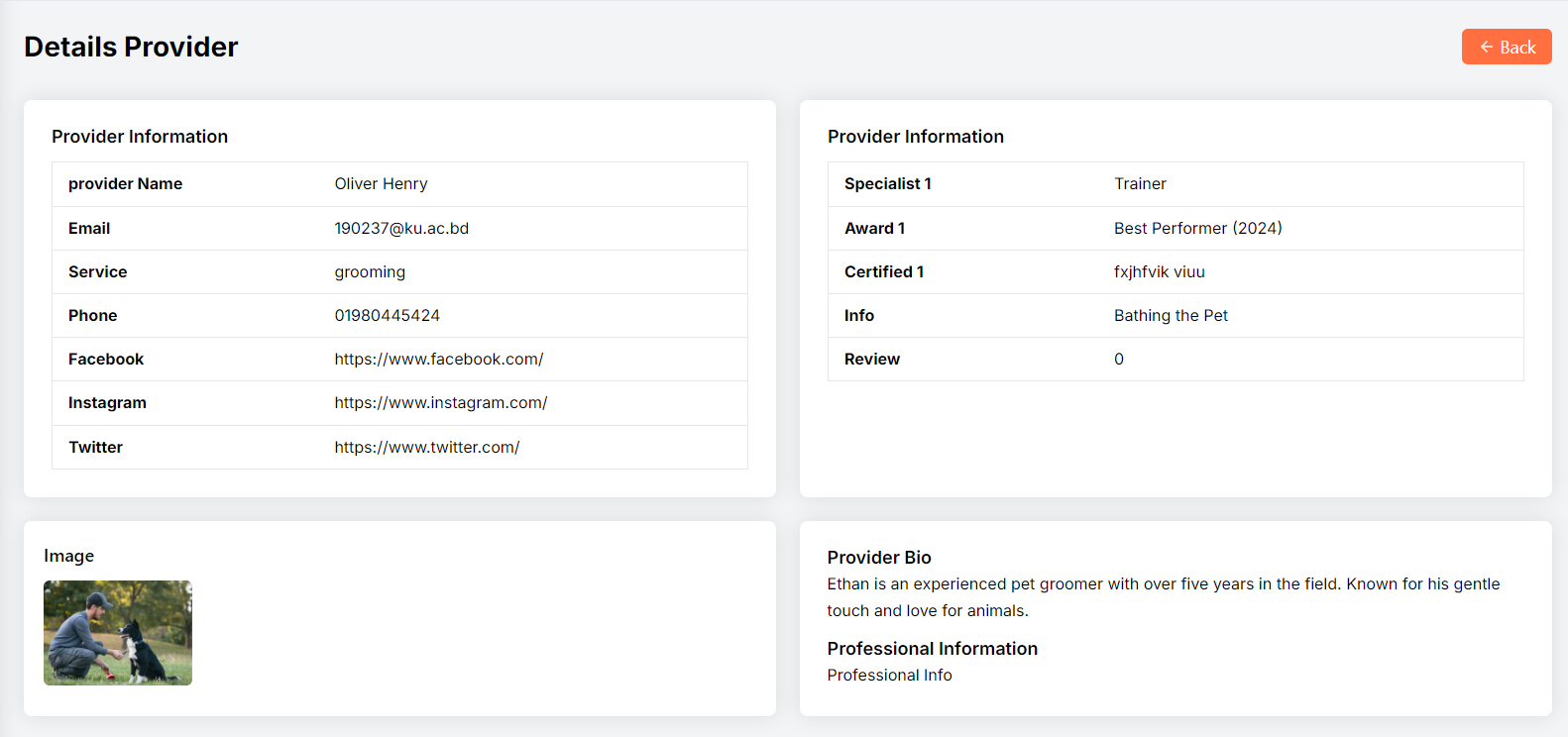Select the grooming service value
The width and height of the screenshot is (1568, 737).
[x=370, y=271]
